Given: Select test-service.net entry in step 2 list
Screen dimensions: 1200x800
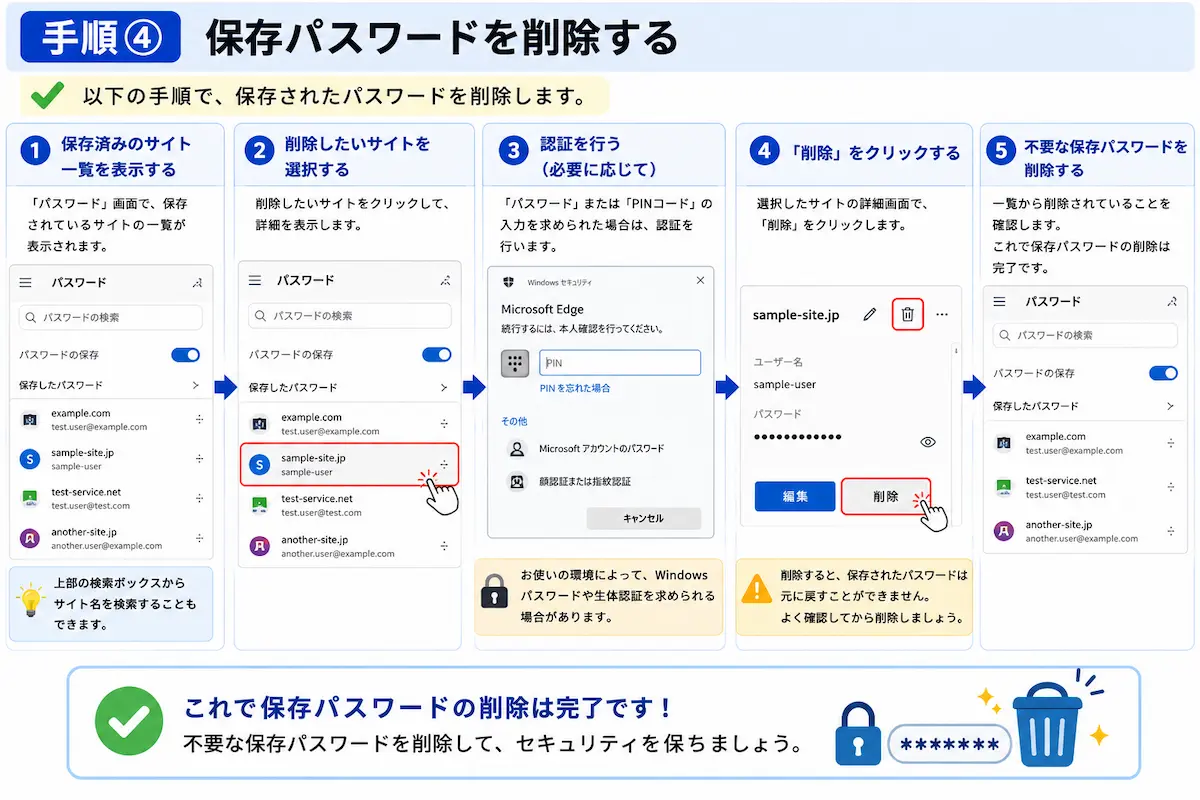Looking at the screenshot, I should (349, 505).
